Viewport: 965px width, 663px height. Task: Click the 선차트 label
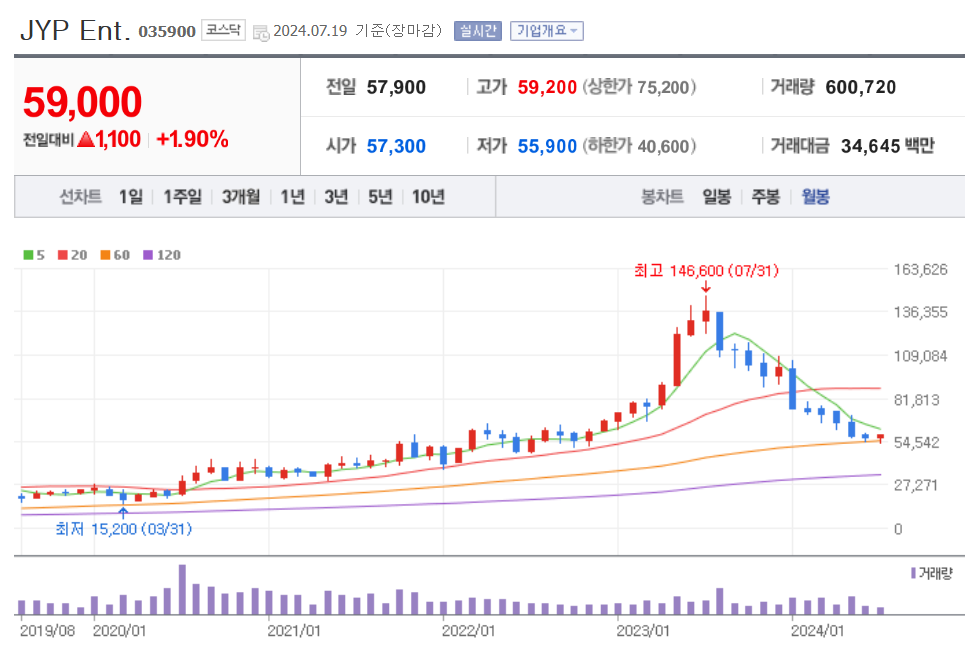coord(81,197)
